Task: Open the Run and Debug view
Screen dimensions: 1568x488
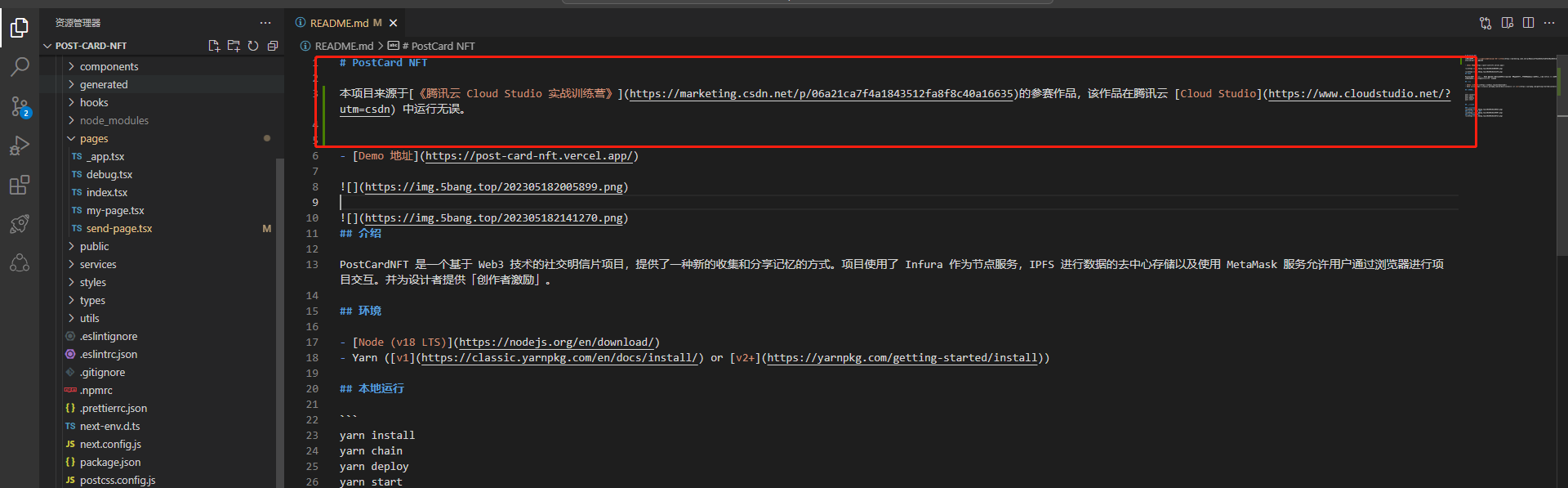Action: point(20,146)
